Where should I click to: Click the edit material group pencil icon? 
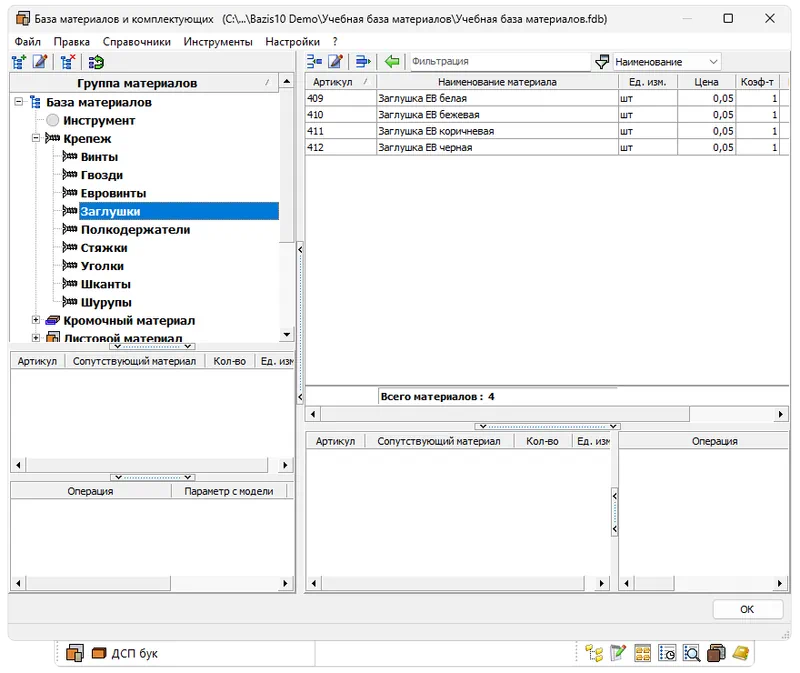[40, 62]
